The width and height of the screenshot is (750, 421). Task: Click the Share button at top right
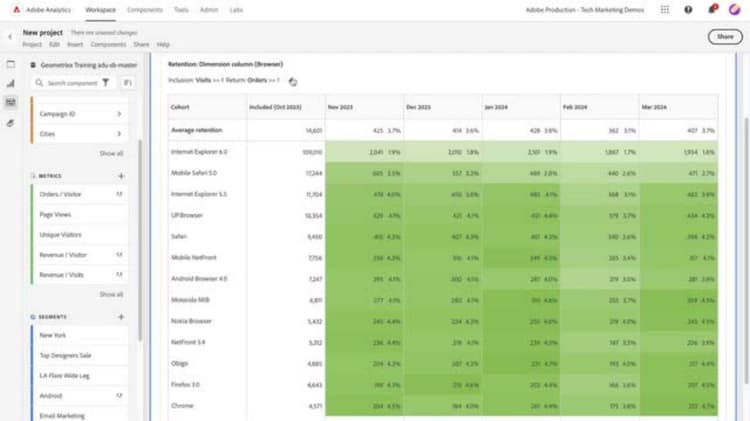click(x=725, y=37)
